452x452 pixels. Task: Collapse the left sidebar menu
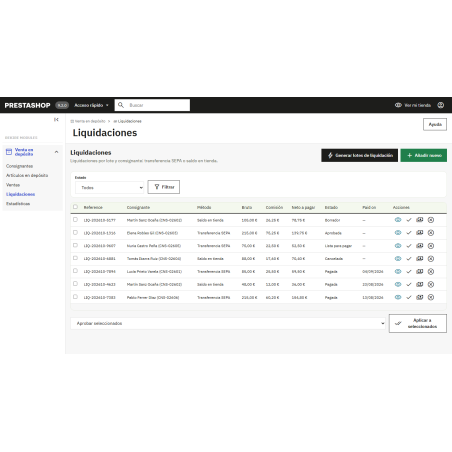56,119
